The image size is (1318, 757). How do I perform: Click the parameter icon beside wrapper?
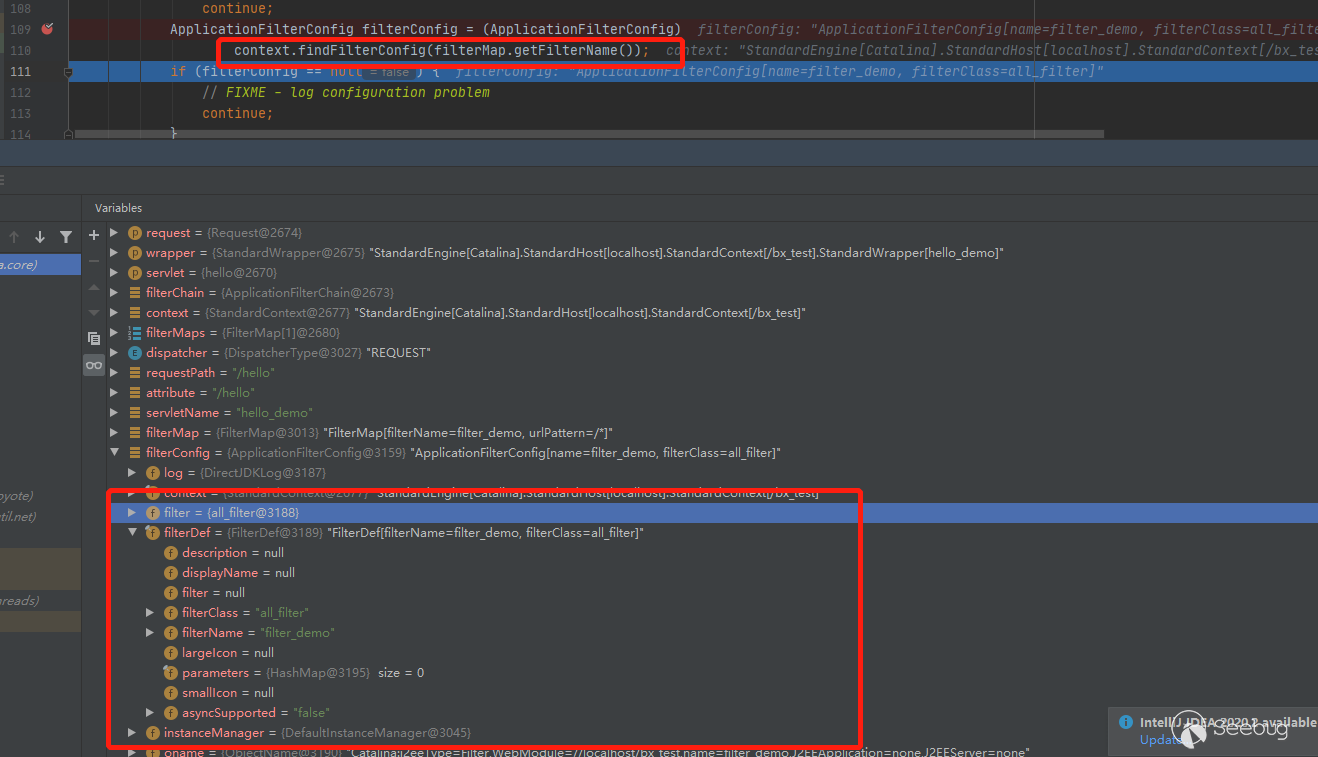coord(135,253)
